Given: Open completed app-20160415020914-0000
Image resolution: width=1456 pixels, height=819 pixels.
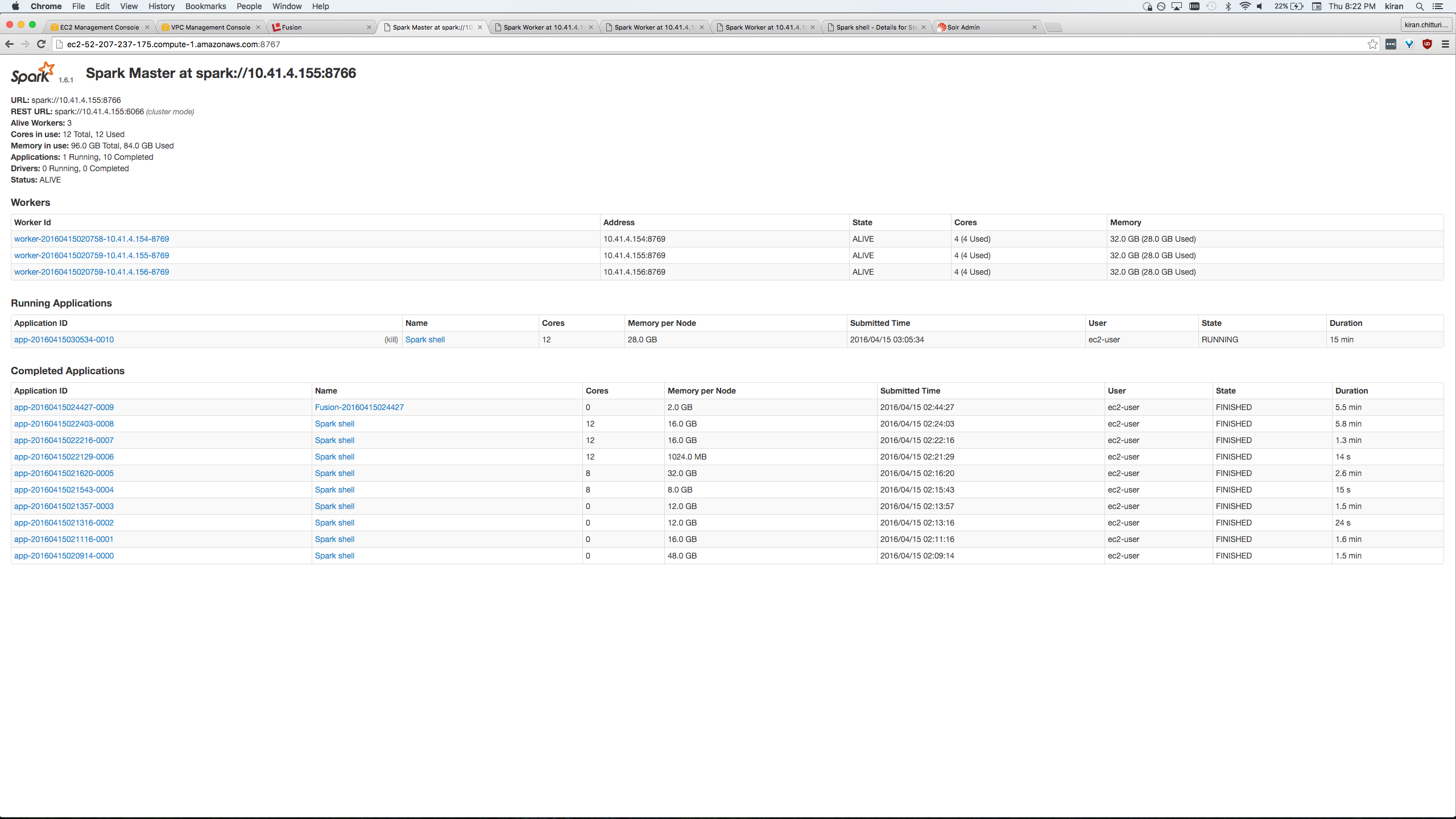Looking at the screenshot, I should (64, 556).
